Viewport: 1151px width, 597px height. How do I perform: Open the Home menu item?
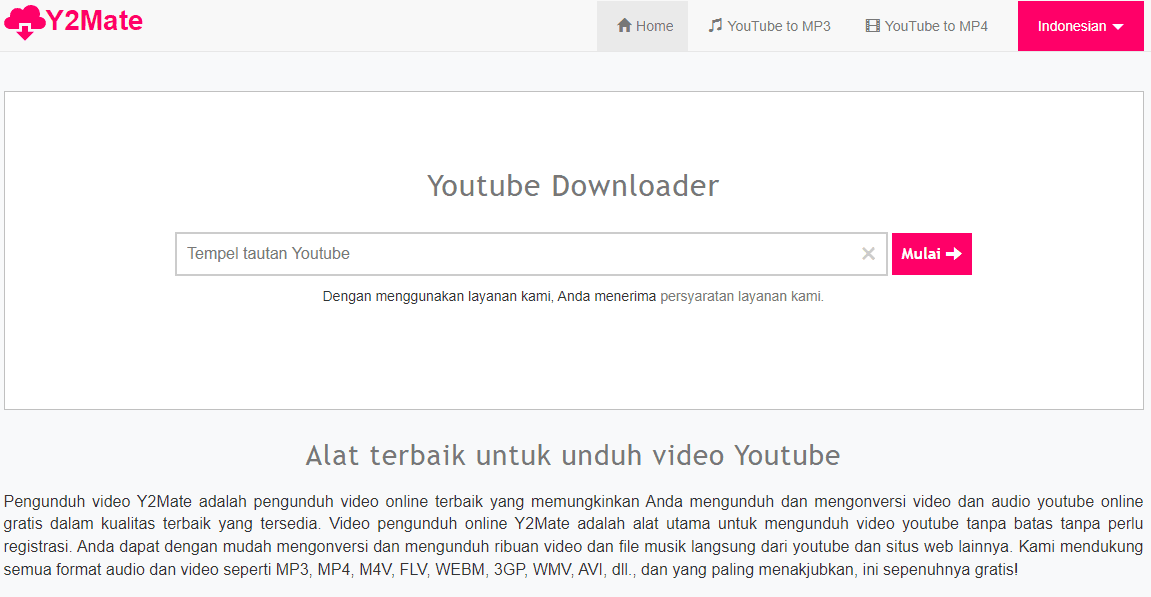click(643, 26)
